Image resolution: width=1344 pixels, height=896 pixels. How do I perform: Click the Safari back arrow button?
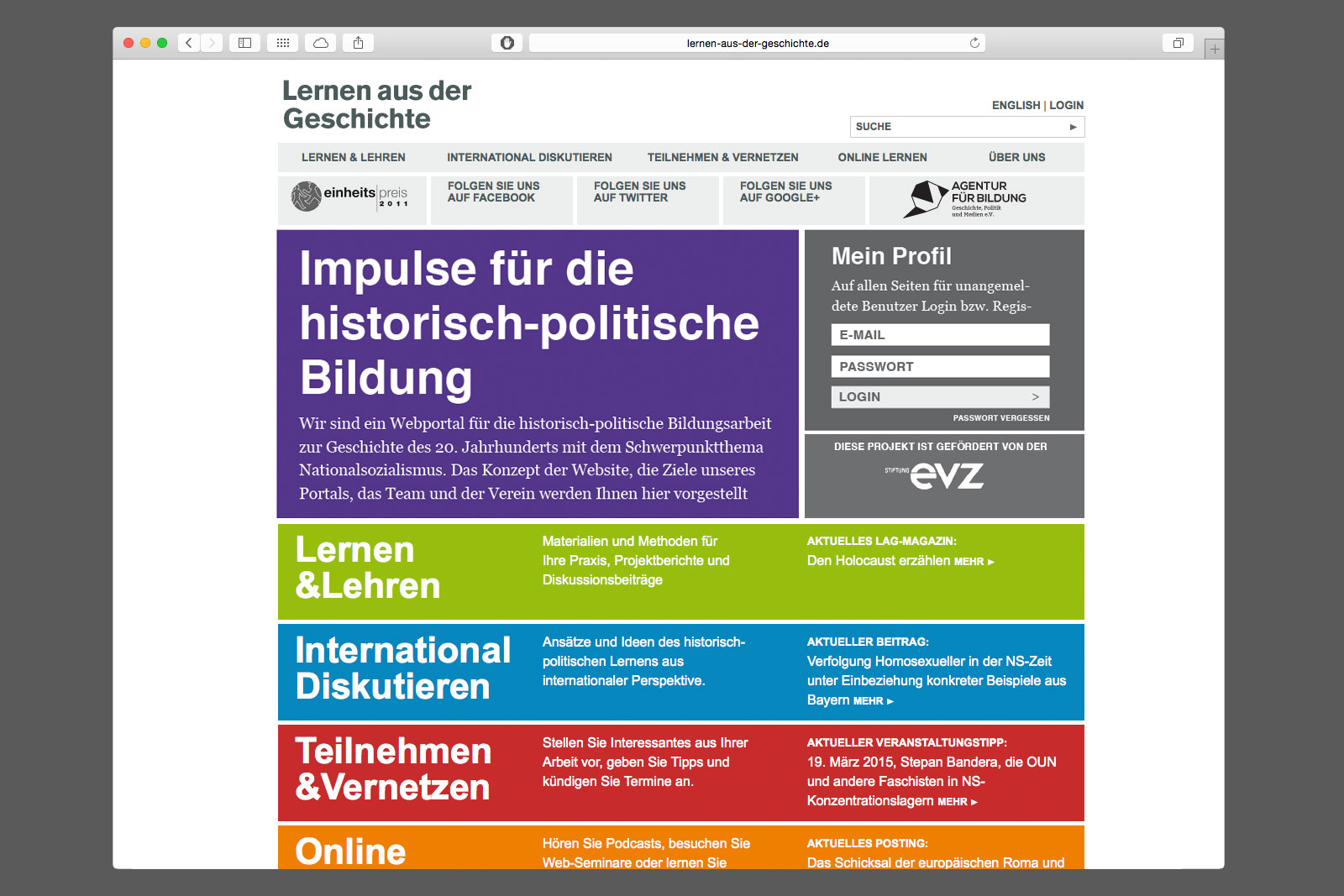tap(189, 43)
